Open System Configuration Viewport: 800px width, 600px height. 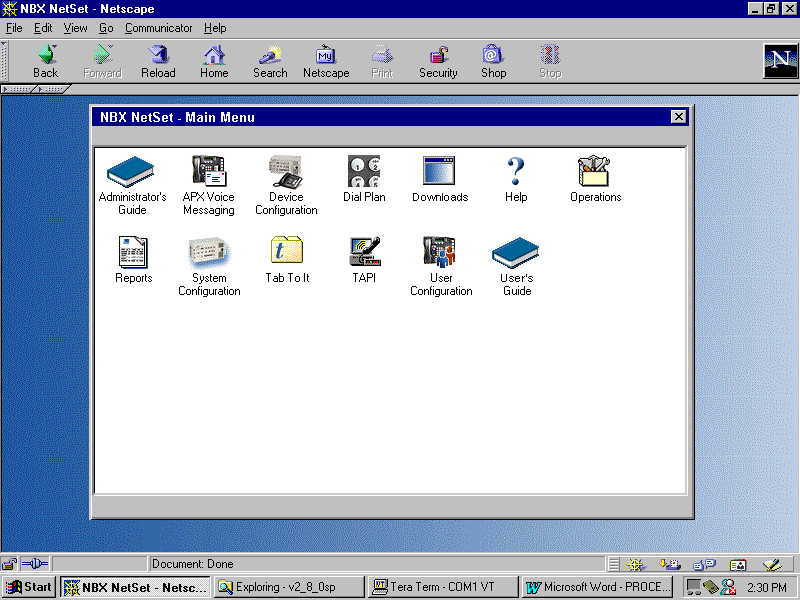click(x=209, y=252)
